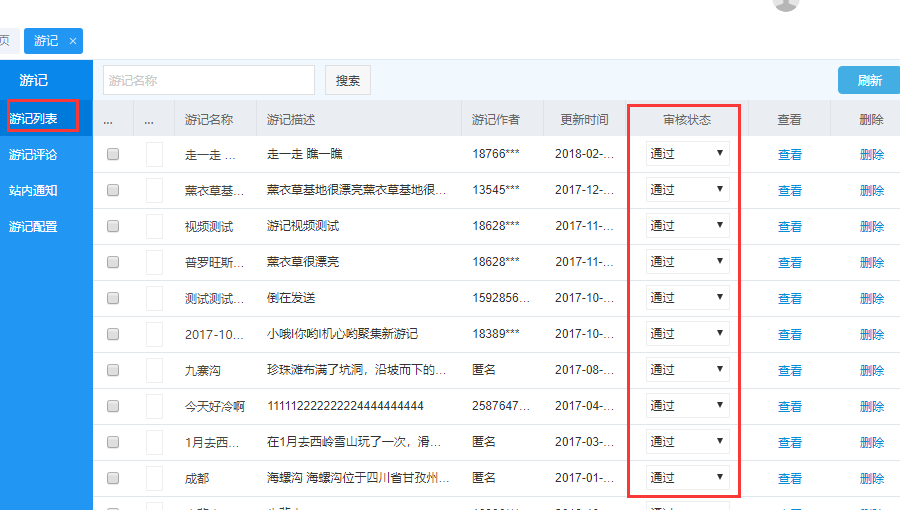Click thumbnail of 九寨沟 travel note

click(154, 370)
